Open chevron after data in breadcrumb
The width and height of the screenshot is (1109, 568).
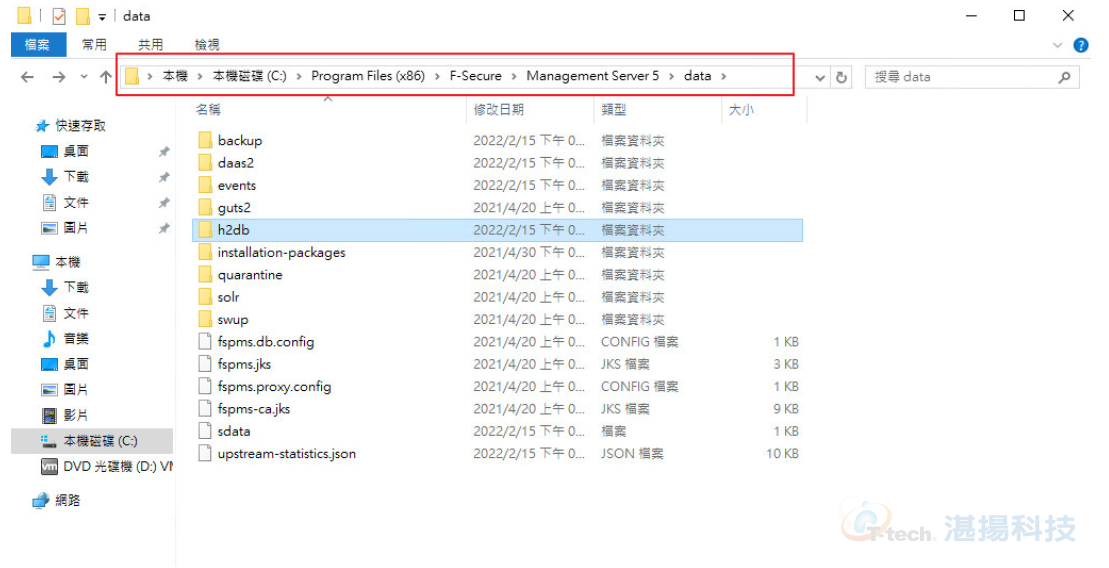pos(724,76)
